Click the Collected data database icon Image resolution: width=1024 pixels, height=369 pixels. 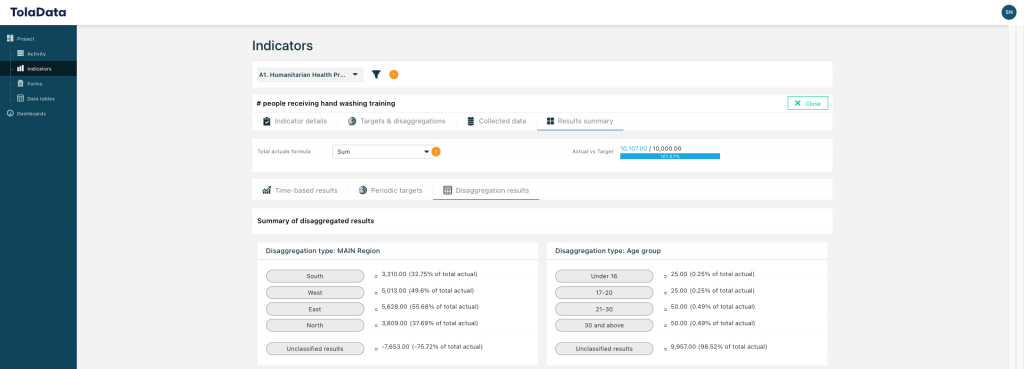tap(471, 121)
